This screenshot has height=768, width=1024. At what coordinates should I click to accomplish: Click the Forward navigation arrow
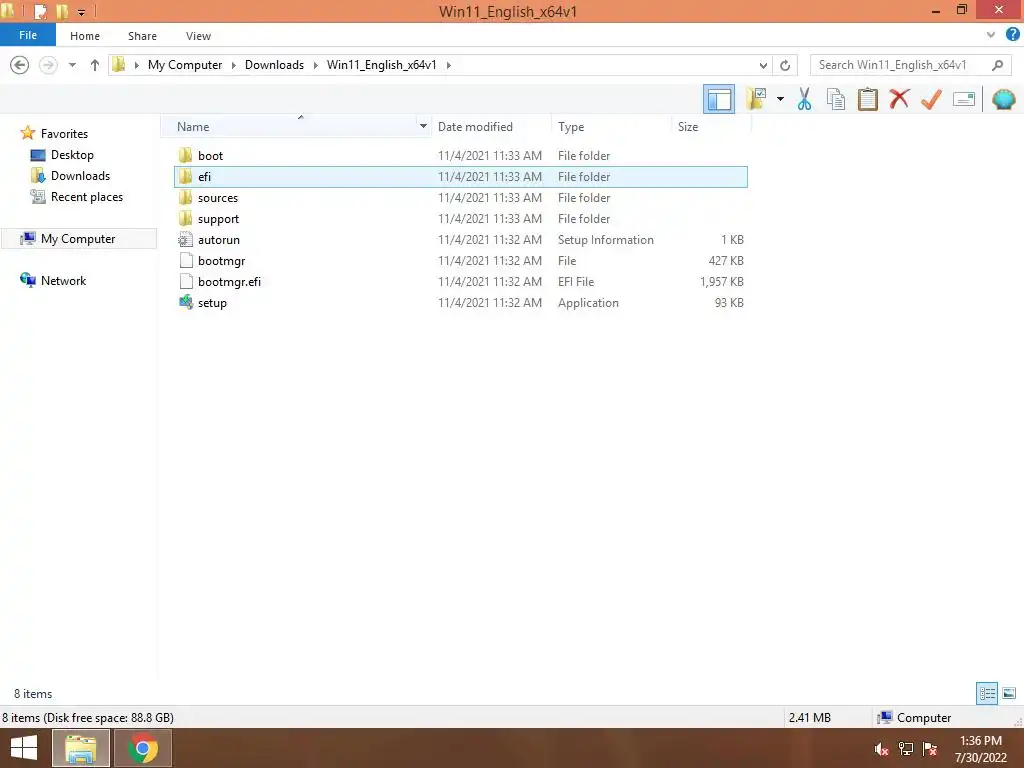click(48, 65)
